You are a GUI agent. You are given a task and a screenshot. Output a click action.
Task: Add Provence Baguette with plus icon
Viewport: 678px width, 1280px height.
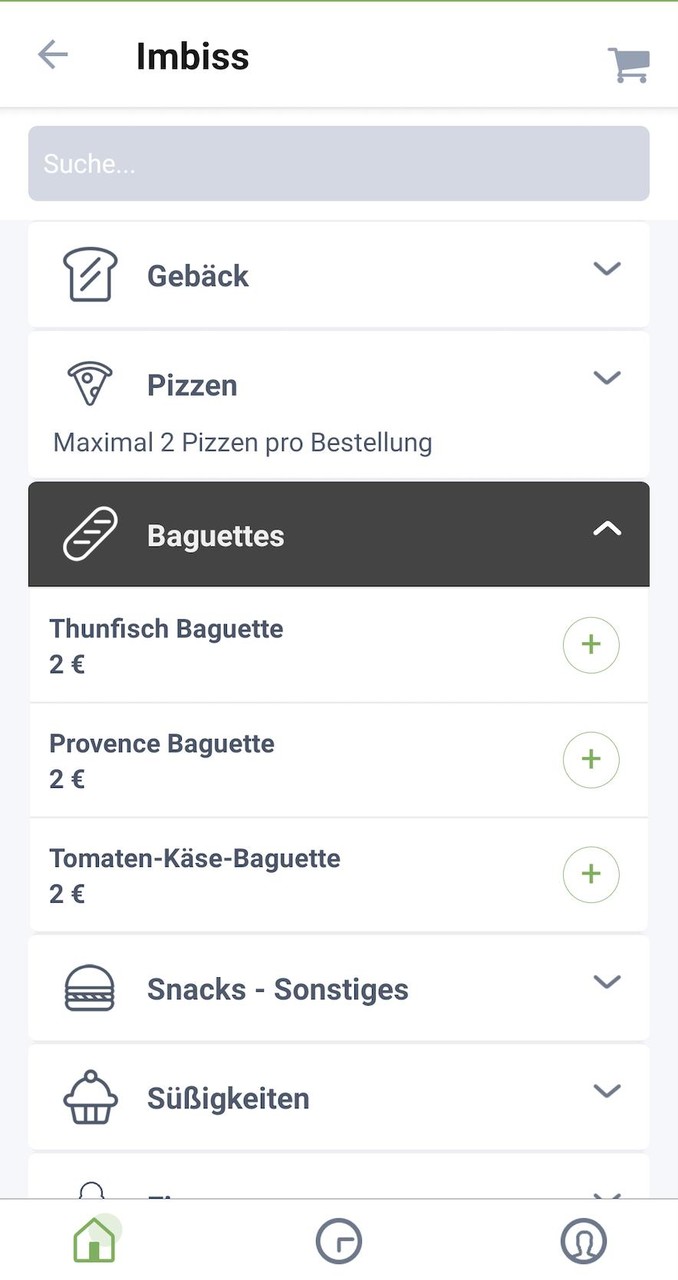(x=591, y=760)
